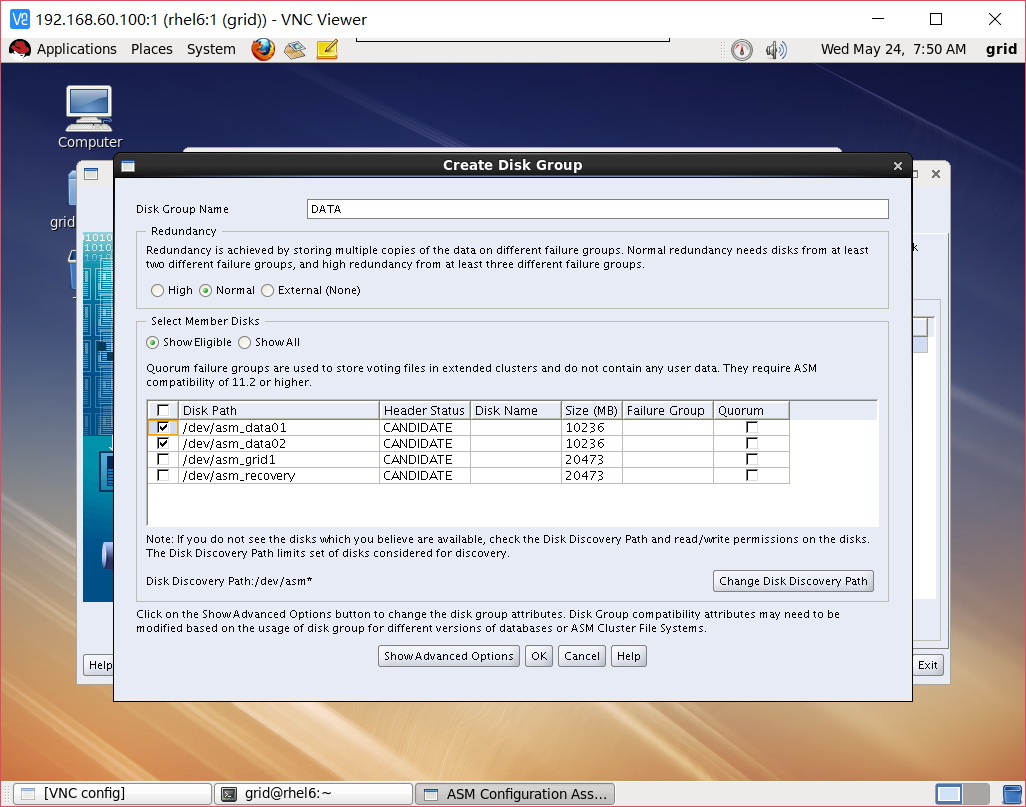The width and height of the screenshot is (1026, 807).
Task: Open the text editor icon in the panel
Action: [326, 49]
